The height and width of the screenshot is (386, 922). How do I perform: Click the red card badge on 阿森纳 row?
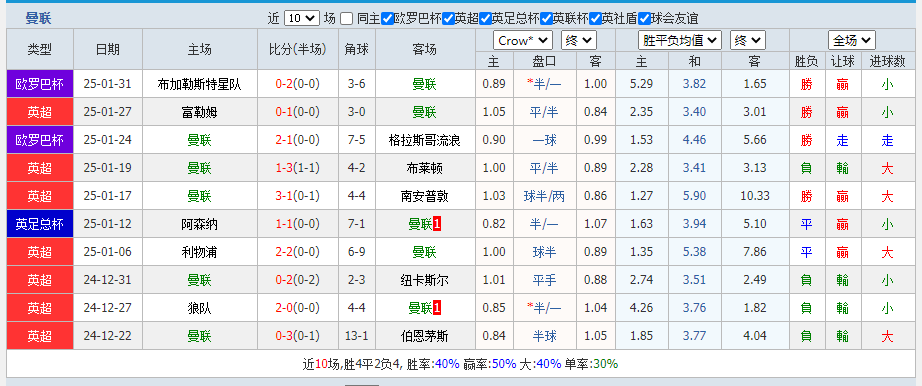coord(437,224)
